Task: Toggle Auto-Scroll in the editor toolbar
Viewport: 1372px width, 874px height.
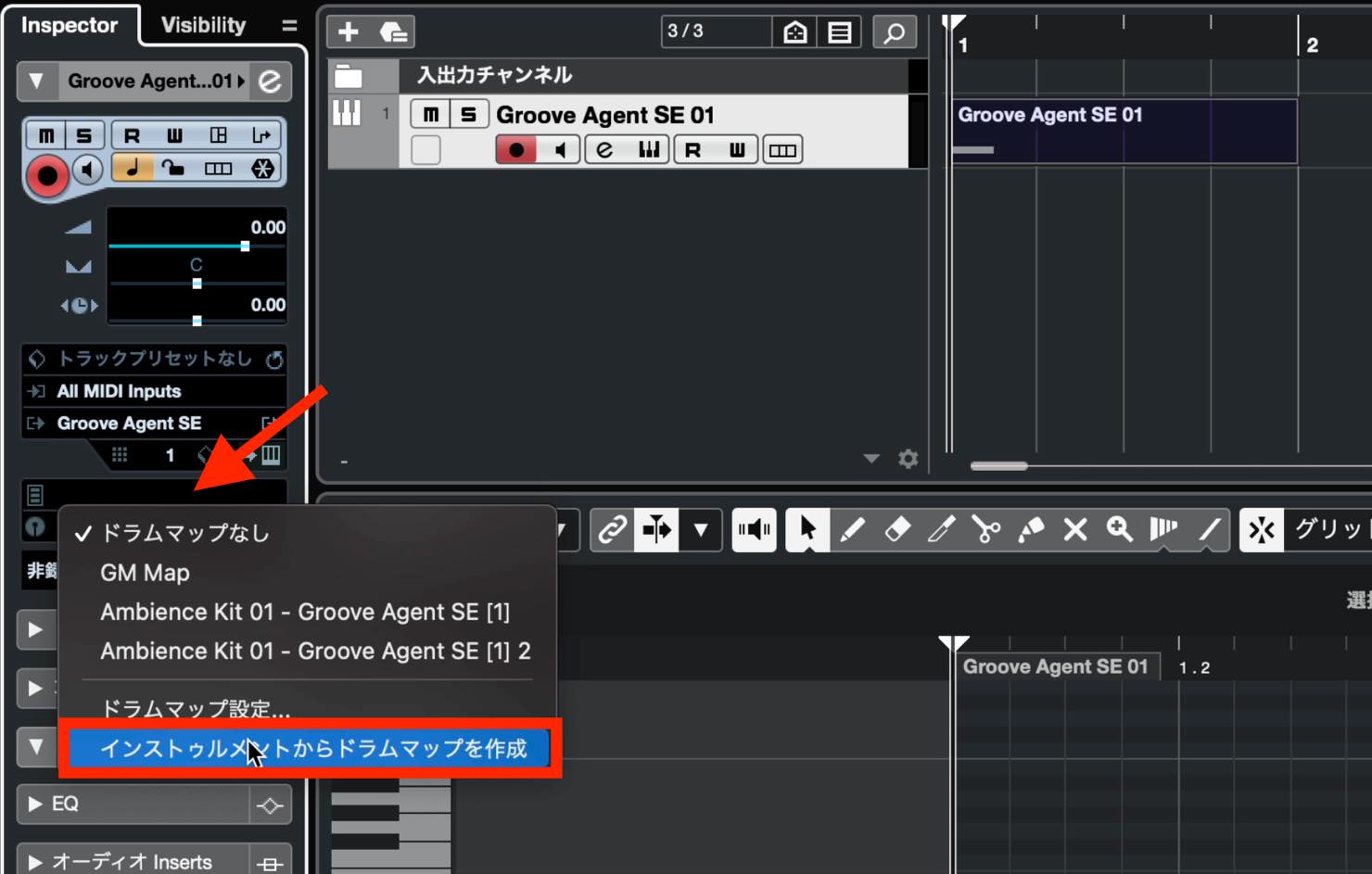Action: pyautogui.click(x=656, y=530)
